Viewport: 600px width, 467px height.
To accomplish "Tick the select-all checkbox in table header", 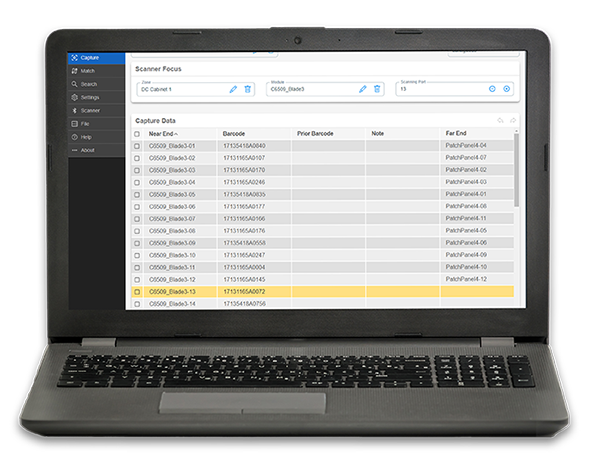I will click(137, 133).
